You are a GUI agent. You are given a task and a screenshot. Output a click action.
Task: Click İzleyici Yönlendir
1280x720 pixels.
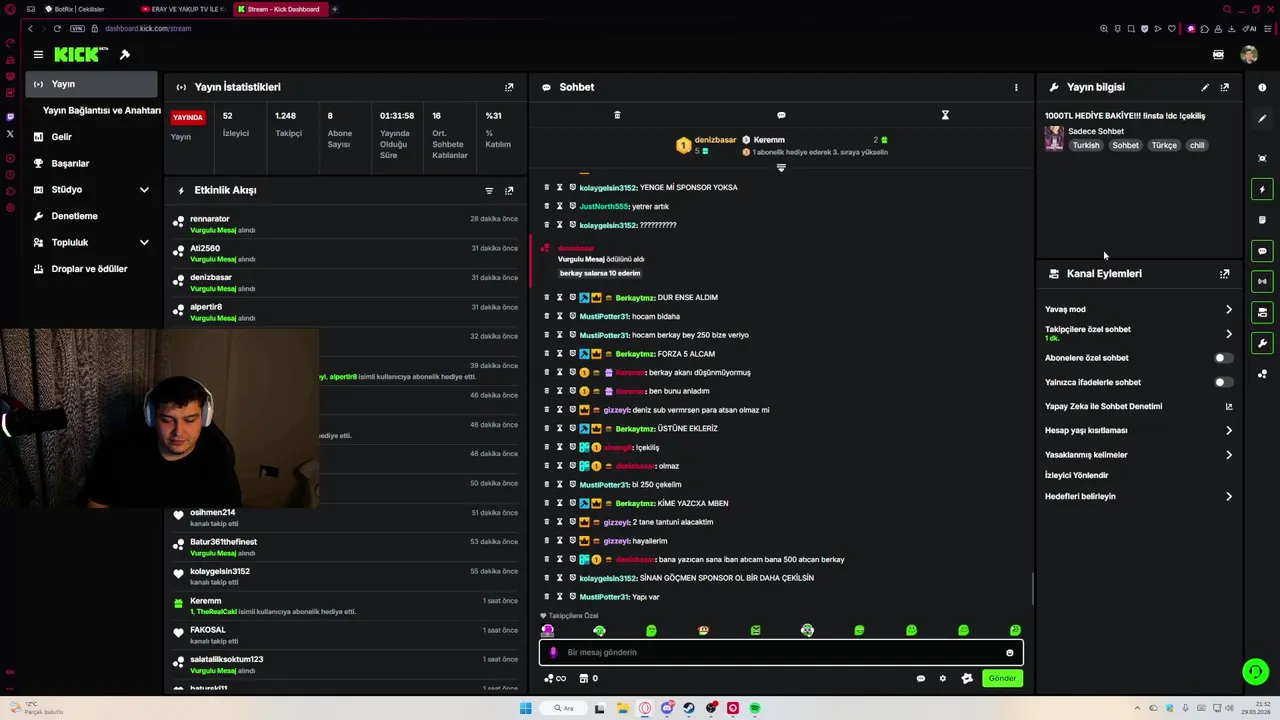1076,475
